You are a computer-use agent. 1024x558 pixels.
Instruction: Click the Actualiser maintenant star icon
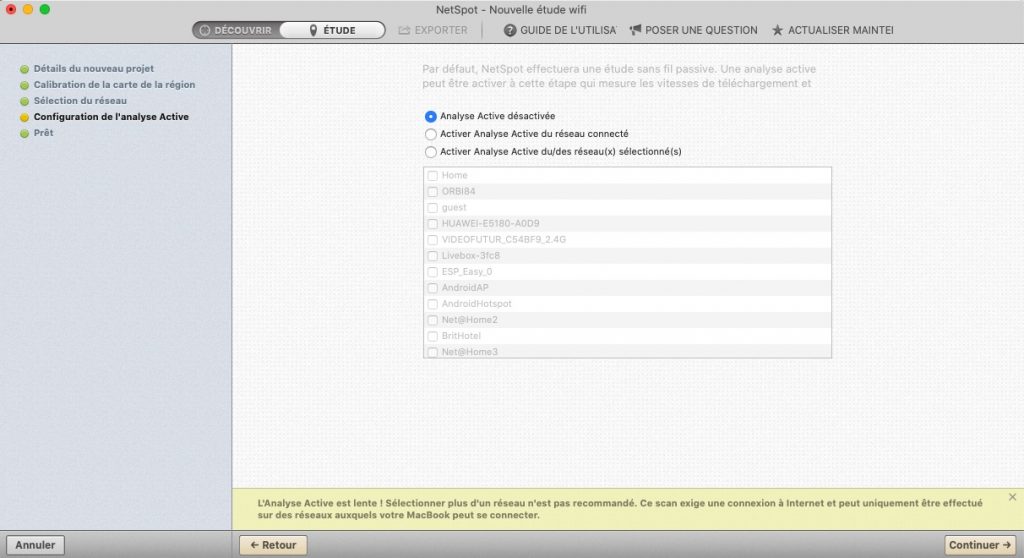[x=777, y=30]
